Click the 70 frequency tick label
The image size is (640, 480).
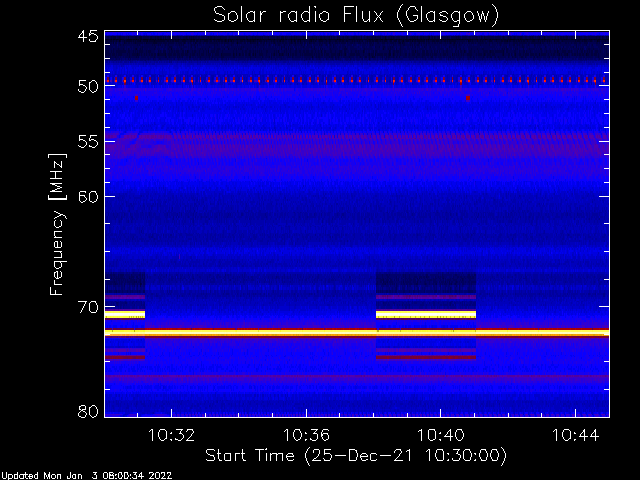pos(88,307)
